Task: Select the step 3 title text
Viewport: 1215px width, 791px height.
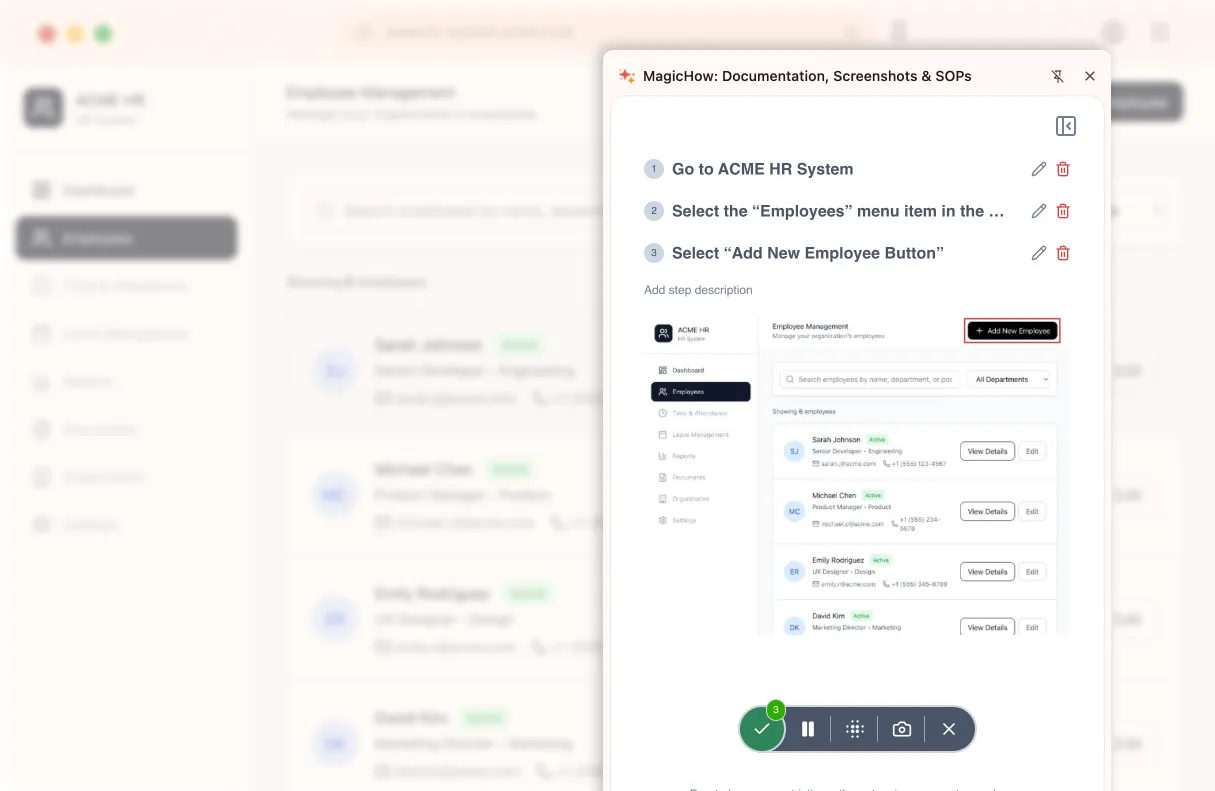Action: [x=807, y=253]
